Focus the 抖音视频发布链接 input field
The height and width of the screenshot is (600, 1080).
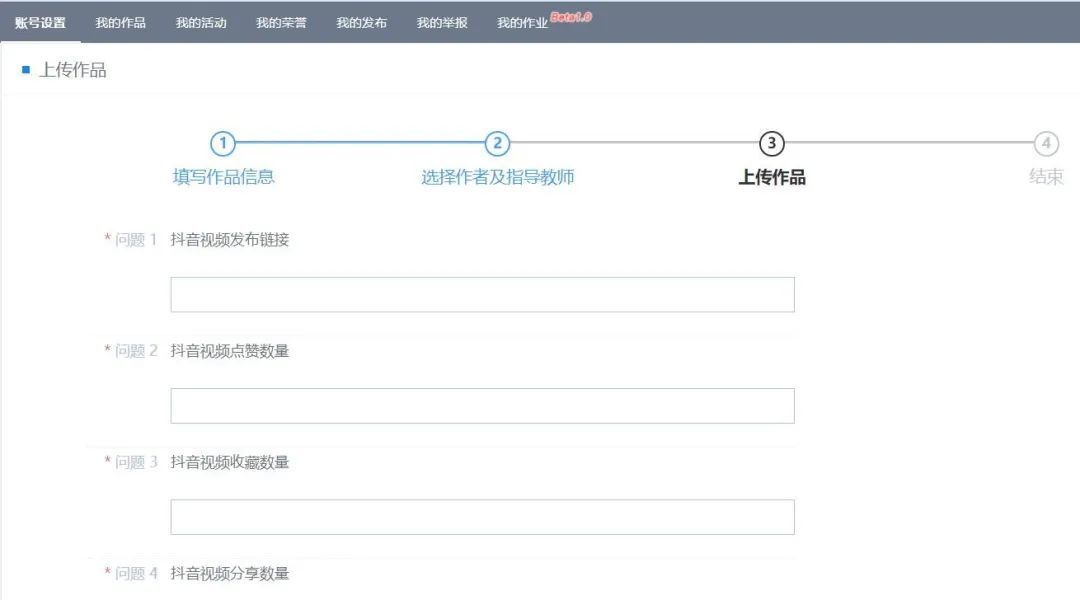(x=482, y=295)
